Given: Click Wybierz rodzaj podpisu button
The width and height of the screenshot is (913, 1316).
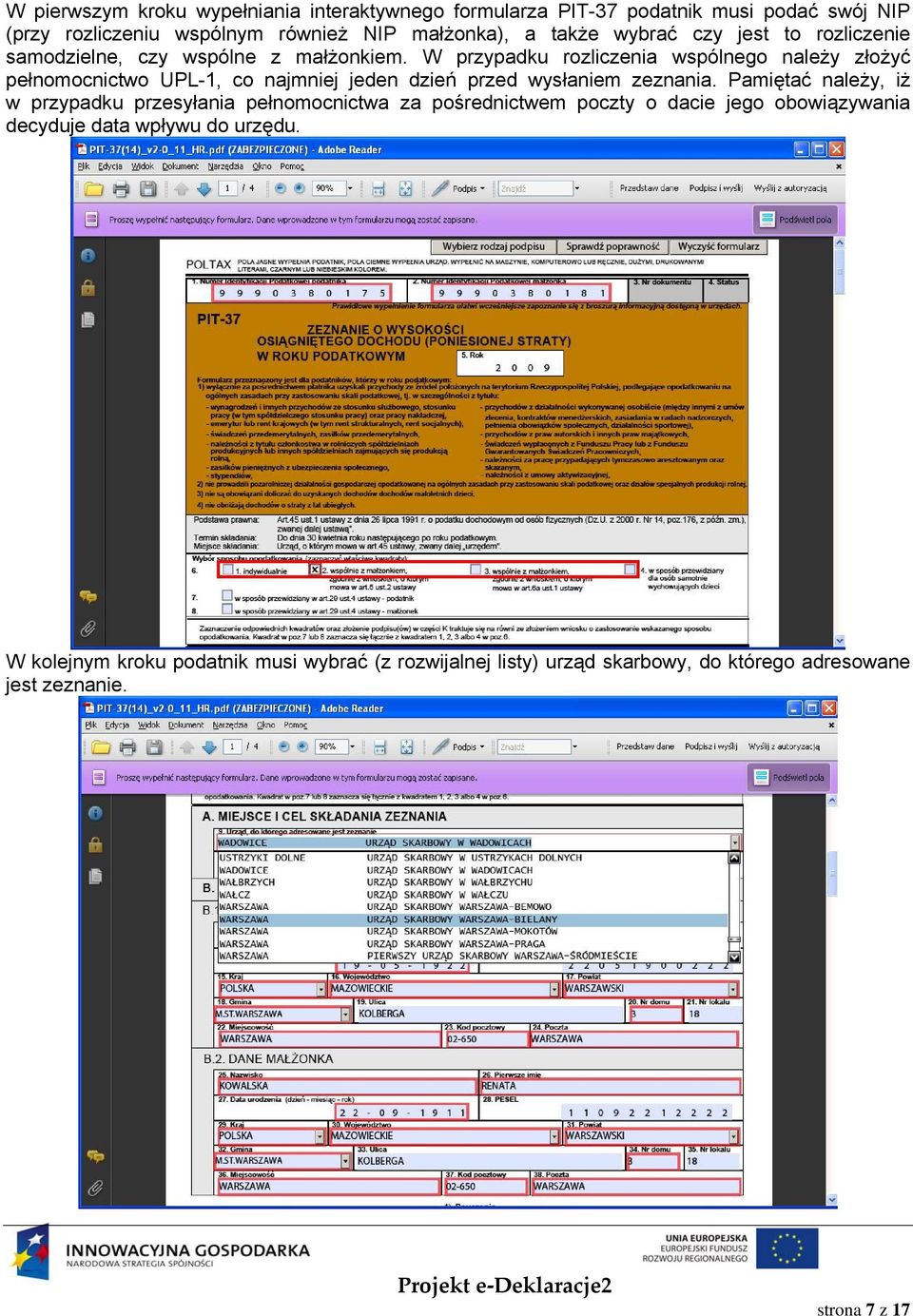Looking at the screenshot, I should pyautogui.click(x=494, y=246).
